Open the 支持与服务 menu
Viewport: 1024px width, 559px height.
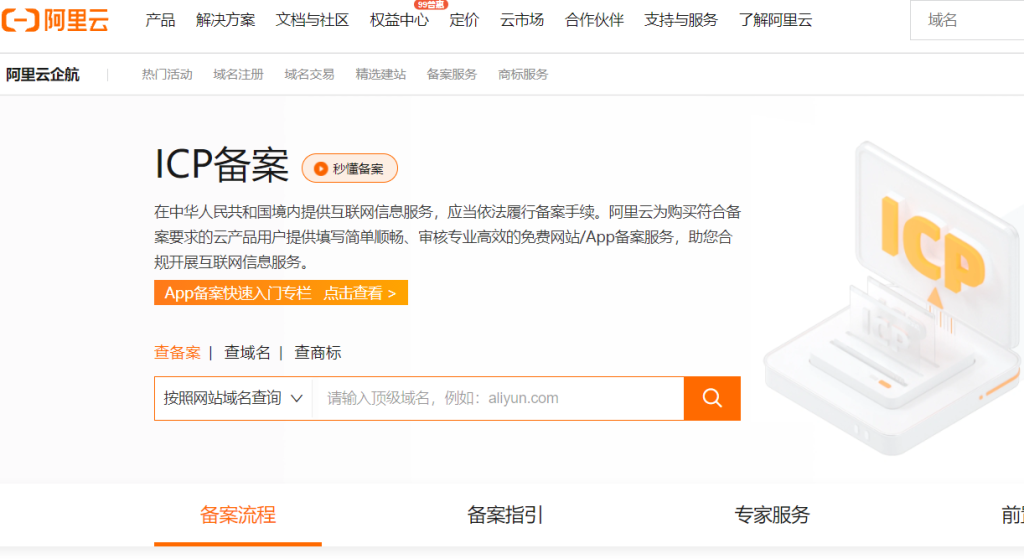[680, 20]
